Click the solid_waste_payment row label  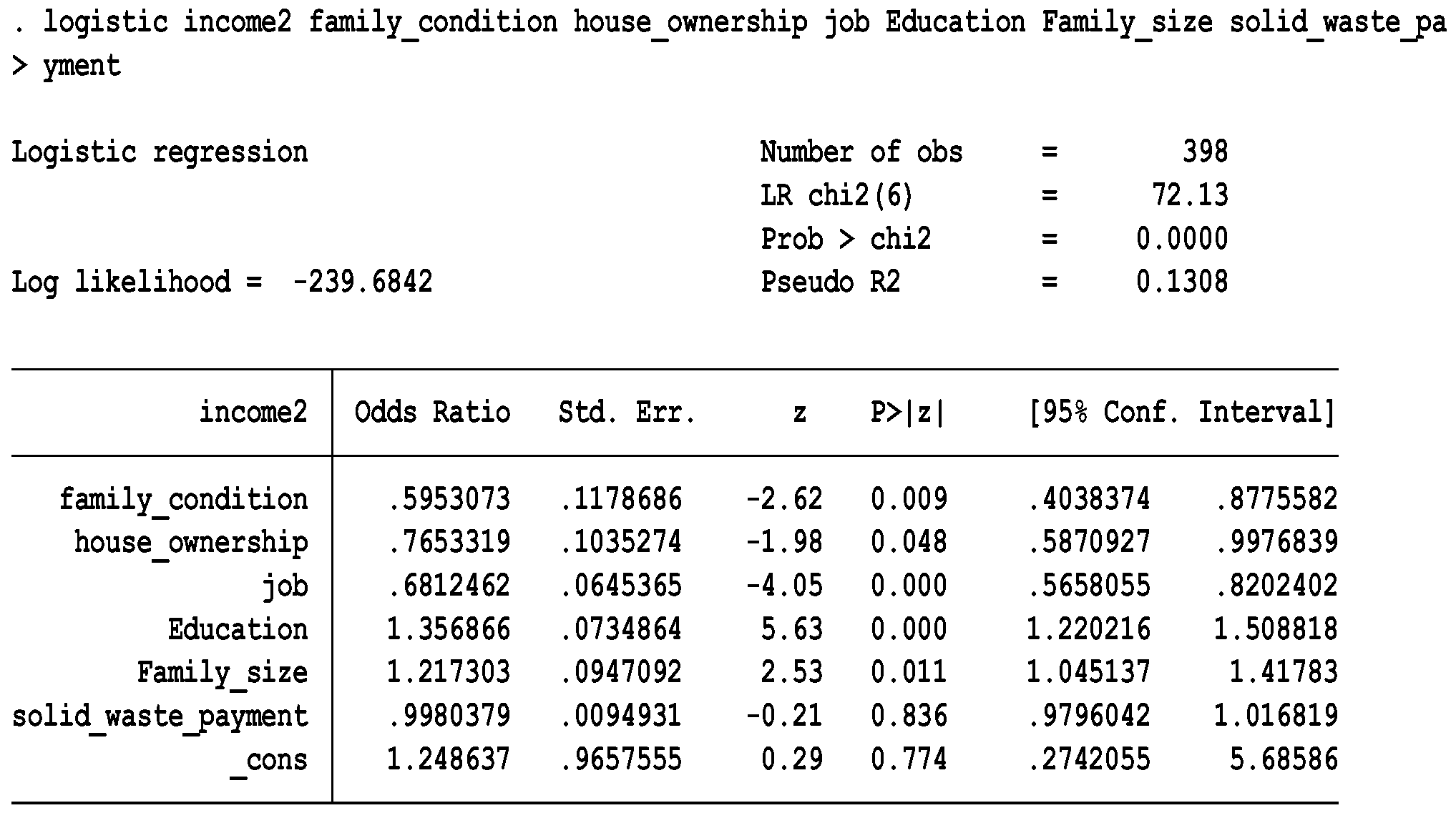tap(160, 716)
